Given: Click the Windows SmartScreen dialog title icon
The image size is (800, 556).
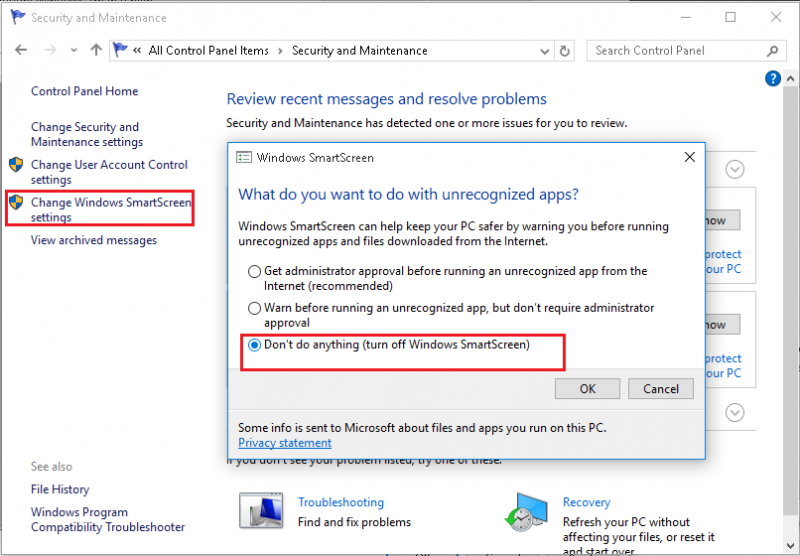Looking at the screenshot, I should pyautogui.click(x=244, y=157).
